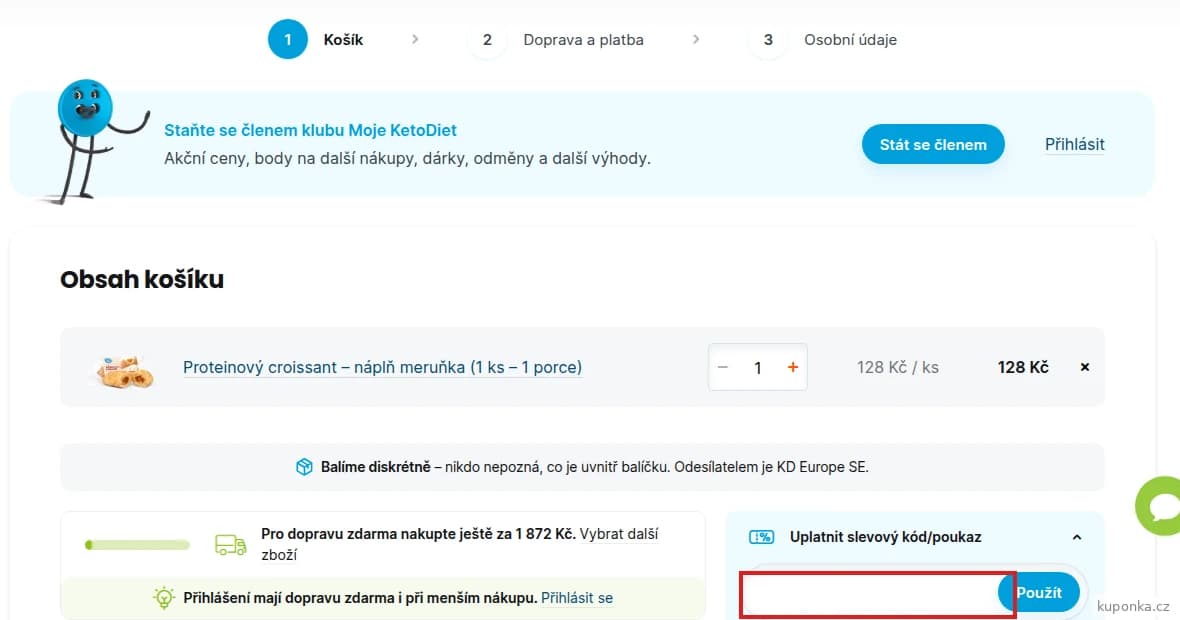This screenshot has height=620, width=1180.
Task: Click the 128 Kč / ks unit price
Action: tap(897, 368)
